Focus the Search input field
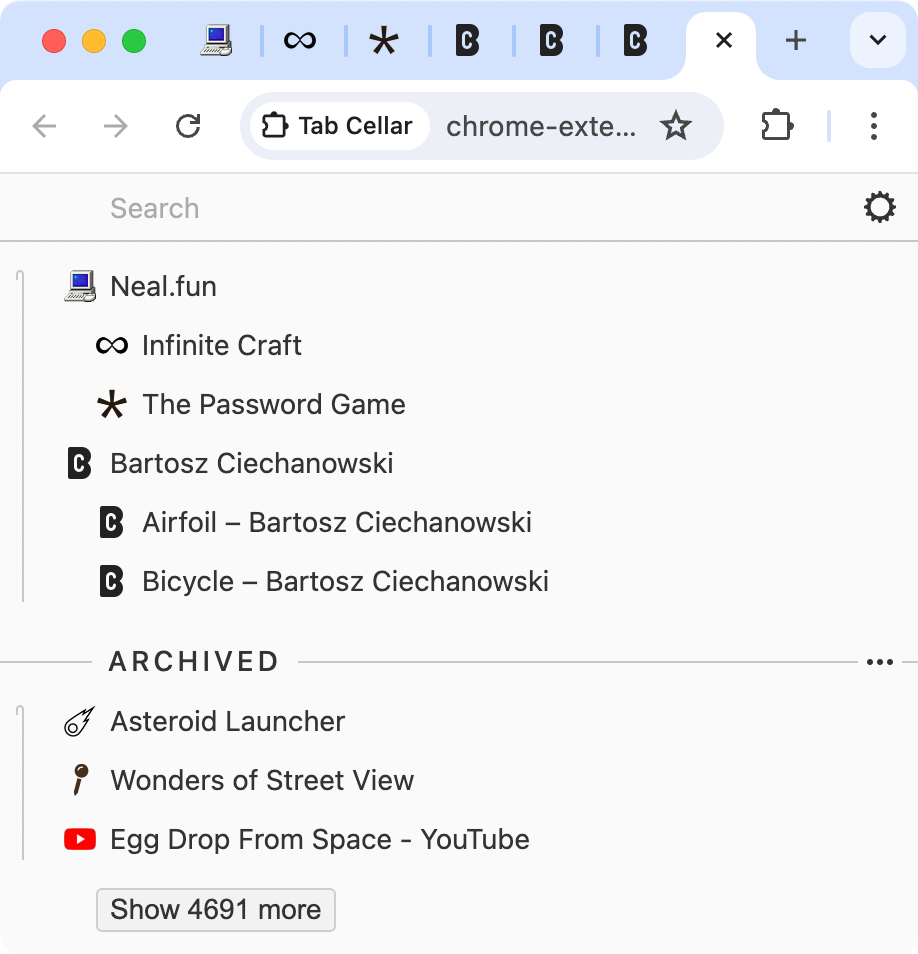 [x=450, y=208]
